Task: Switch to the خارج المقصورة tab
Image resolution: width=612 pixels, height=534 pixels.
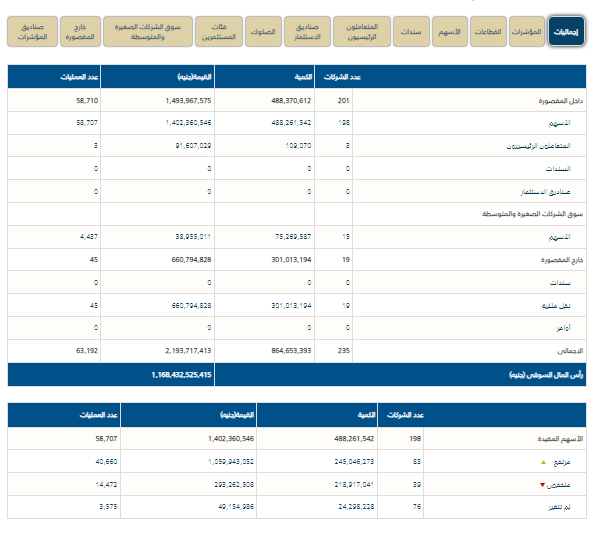Action: point(82,32)
